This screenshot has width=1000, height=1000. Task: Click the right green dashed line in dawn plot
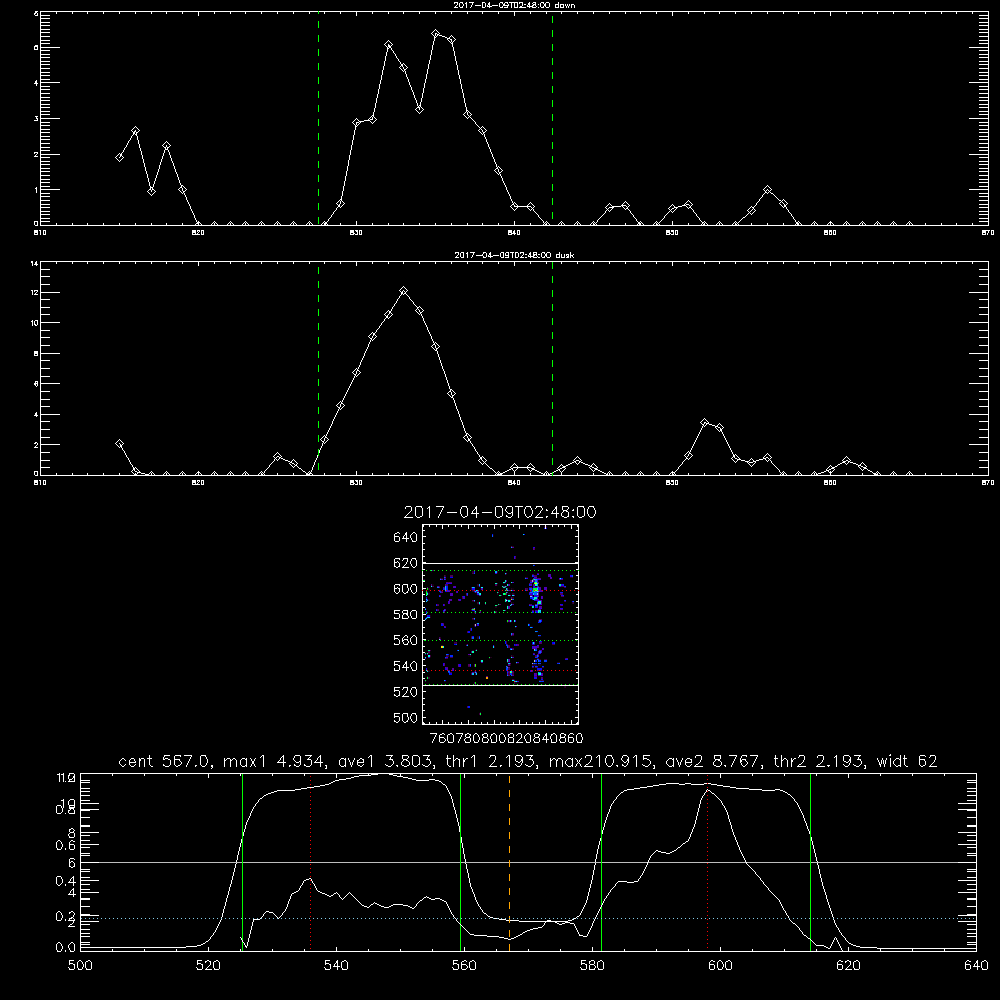click(x=552, y=119)
